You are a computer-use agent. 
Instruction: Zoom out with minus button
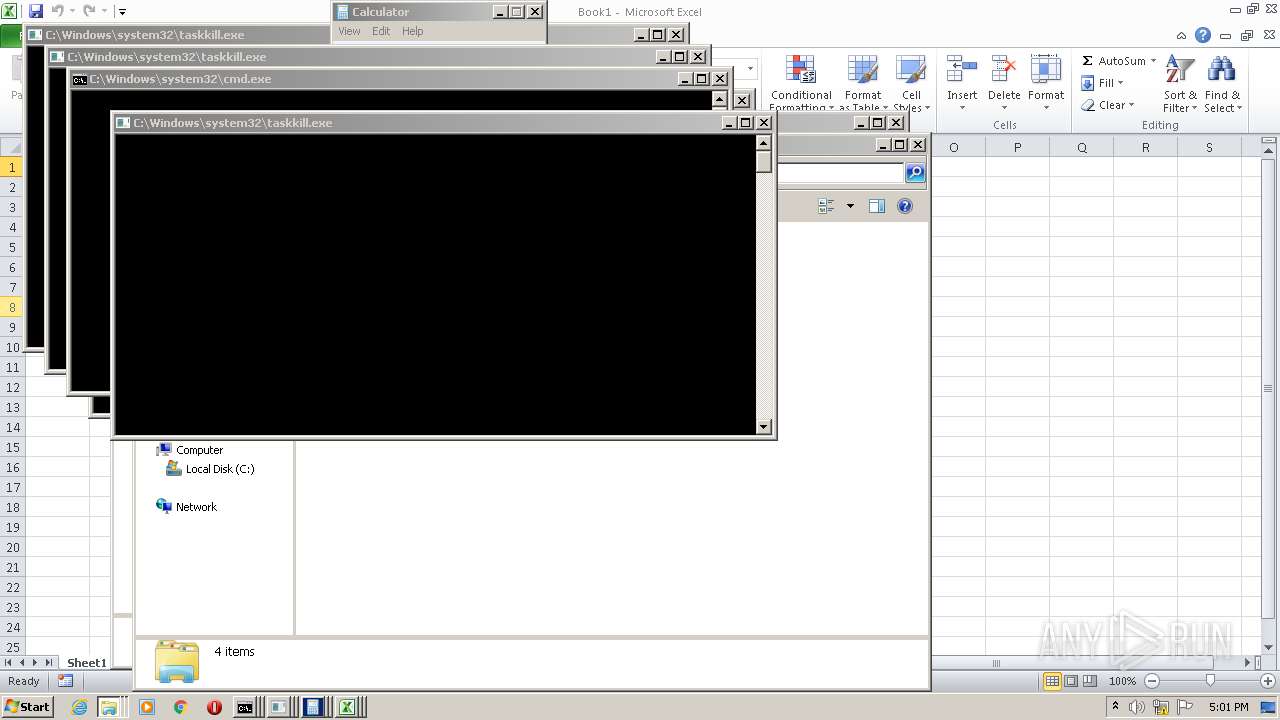[x=1151, y=681]
